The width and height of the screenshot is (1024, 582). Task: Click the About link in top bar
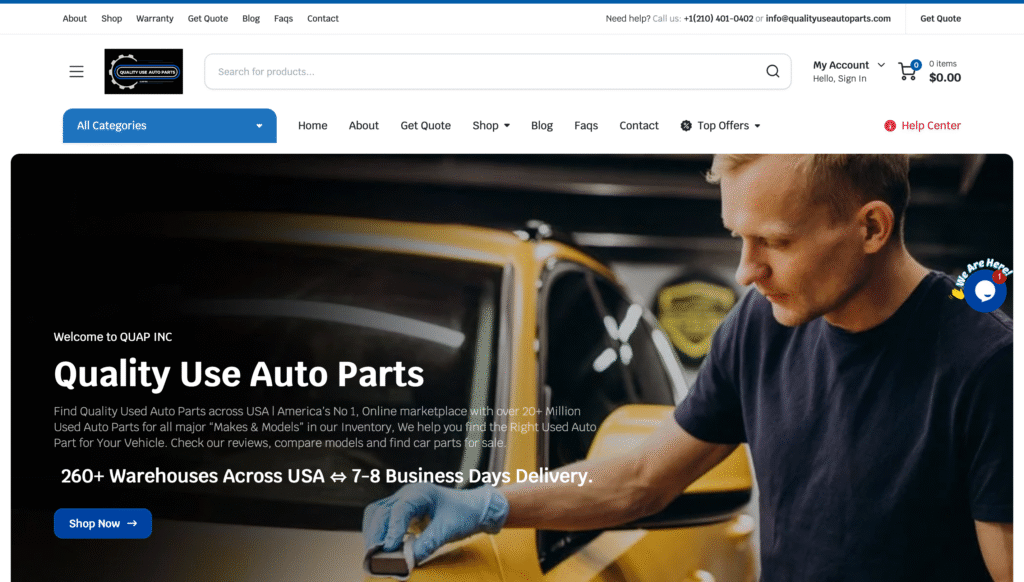74,18
